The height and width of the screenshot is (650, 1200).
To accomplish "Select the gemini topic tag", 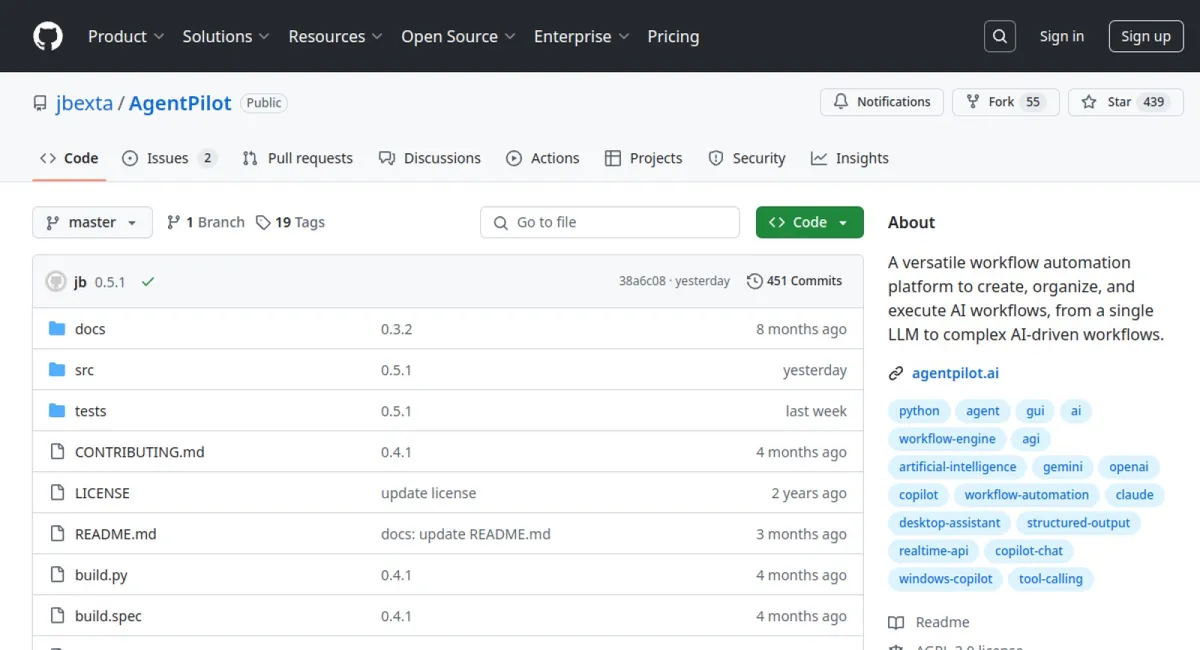I will point(1063,467).
